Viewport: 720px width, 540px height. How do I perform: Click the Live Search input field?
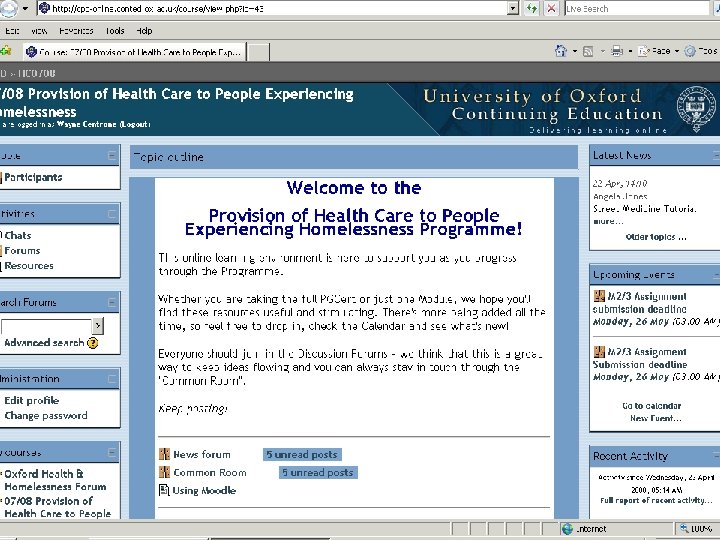point(637,8)
